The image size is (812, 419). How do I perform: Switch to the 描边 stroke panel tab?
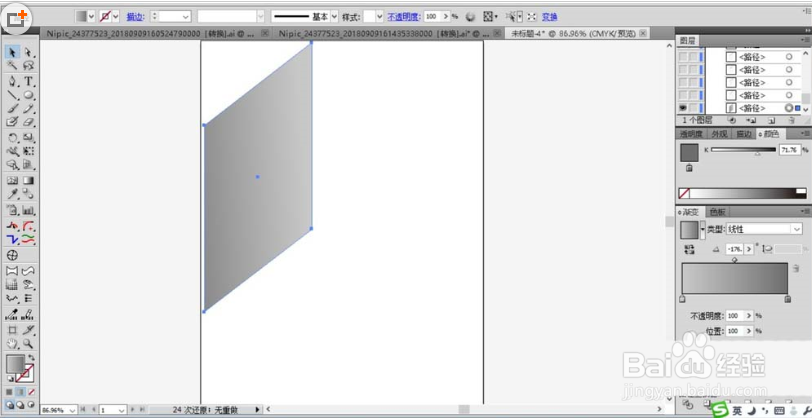click(x=744, y=134)
